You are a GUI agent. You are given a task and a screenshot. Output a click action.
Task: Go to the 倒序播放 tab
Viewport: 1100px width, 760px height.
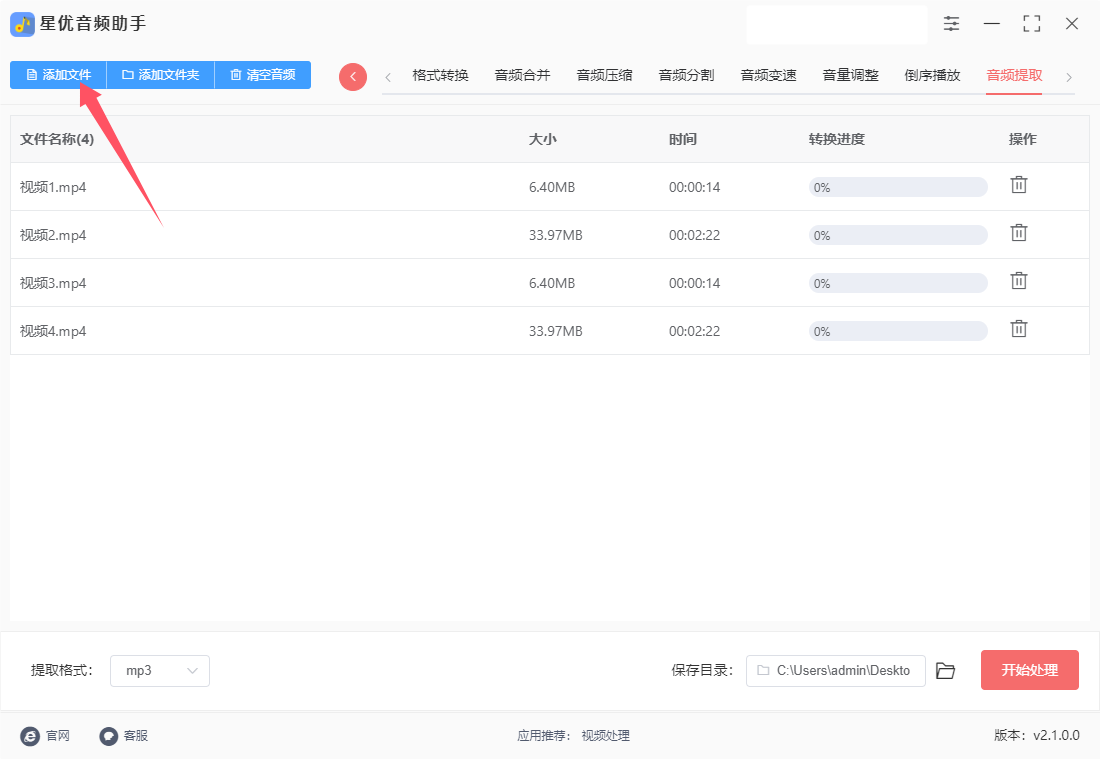[932, 75]
